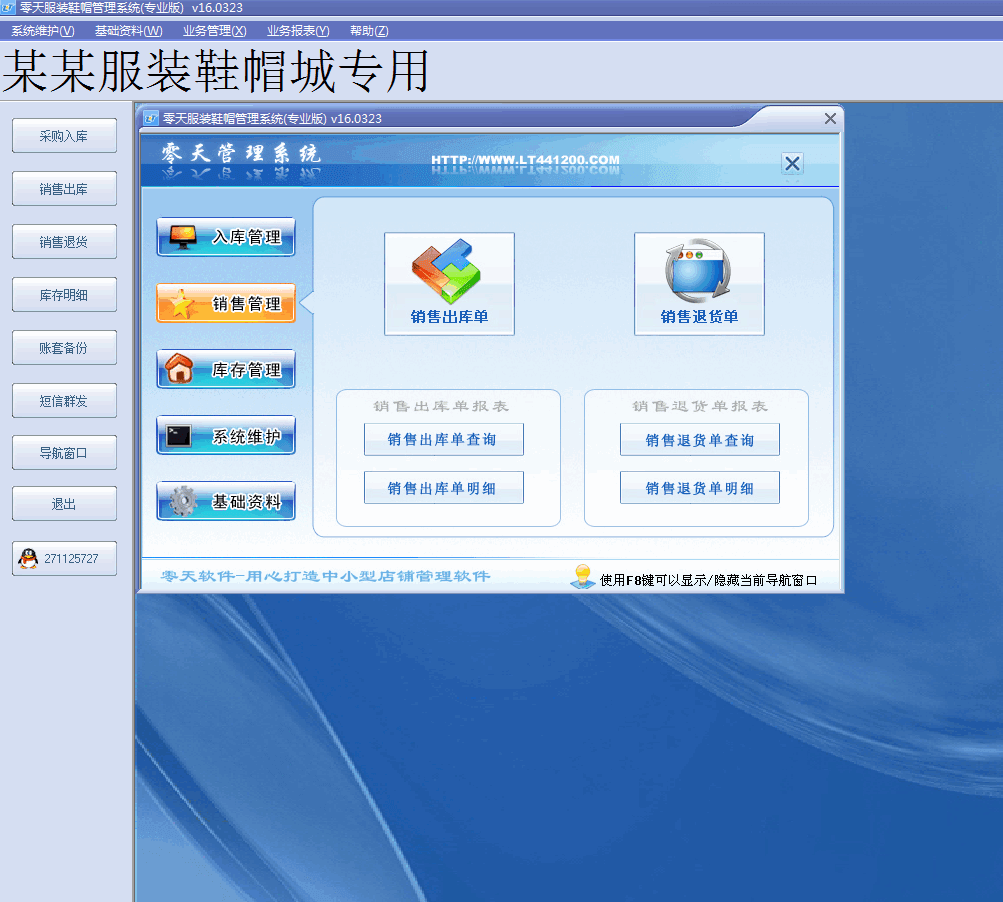This screenshot has height=902, width=1003.
Task: Click 销售退货单明细 button
Action: [699, 488]
